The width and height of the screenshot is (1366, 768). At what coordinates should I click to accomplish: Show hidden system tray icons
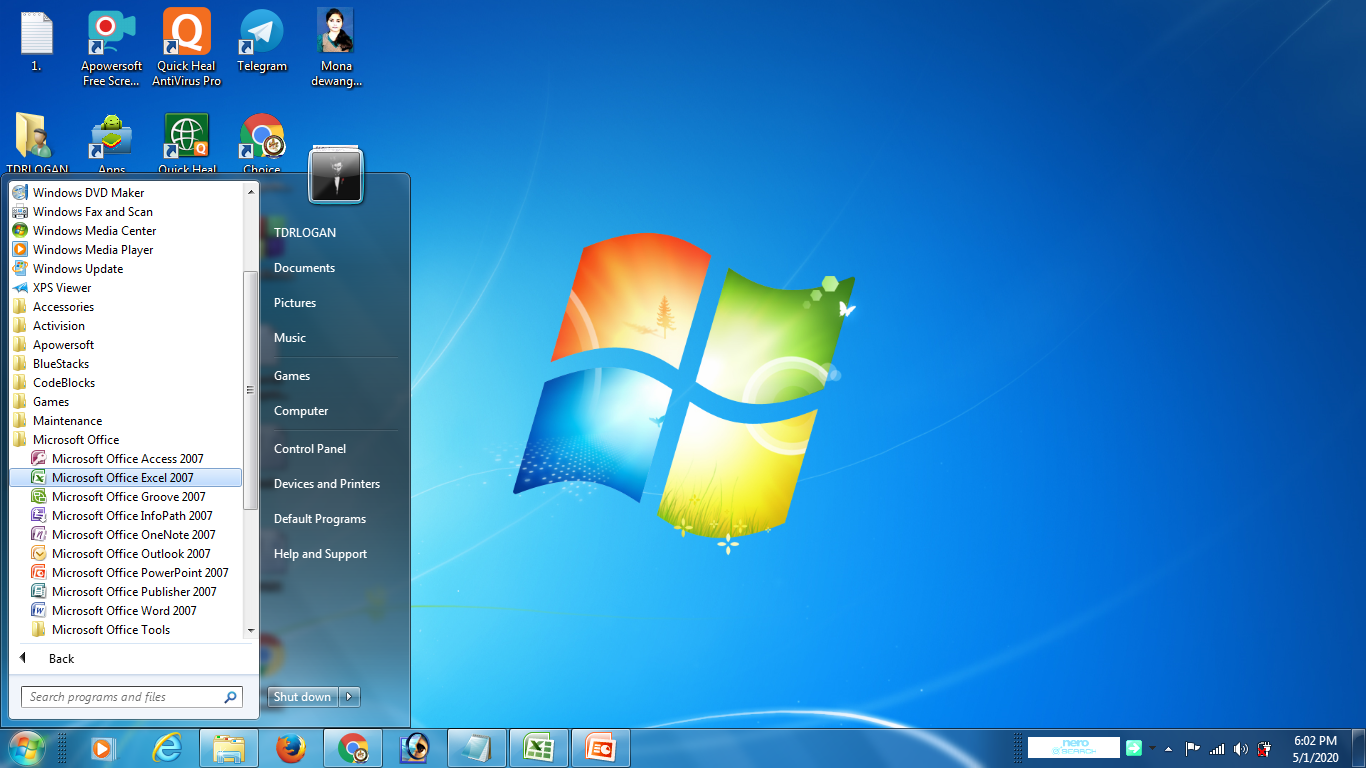pyautogui.click(x=1168, y=749)
